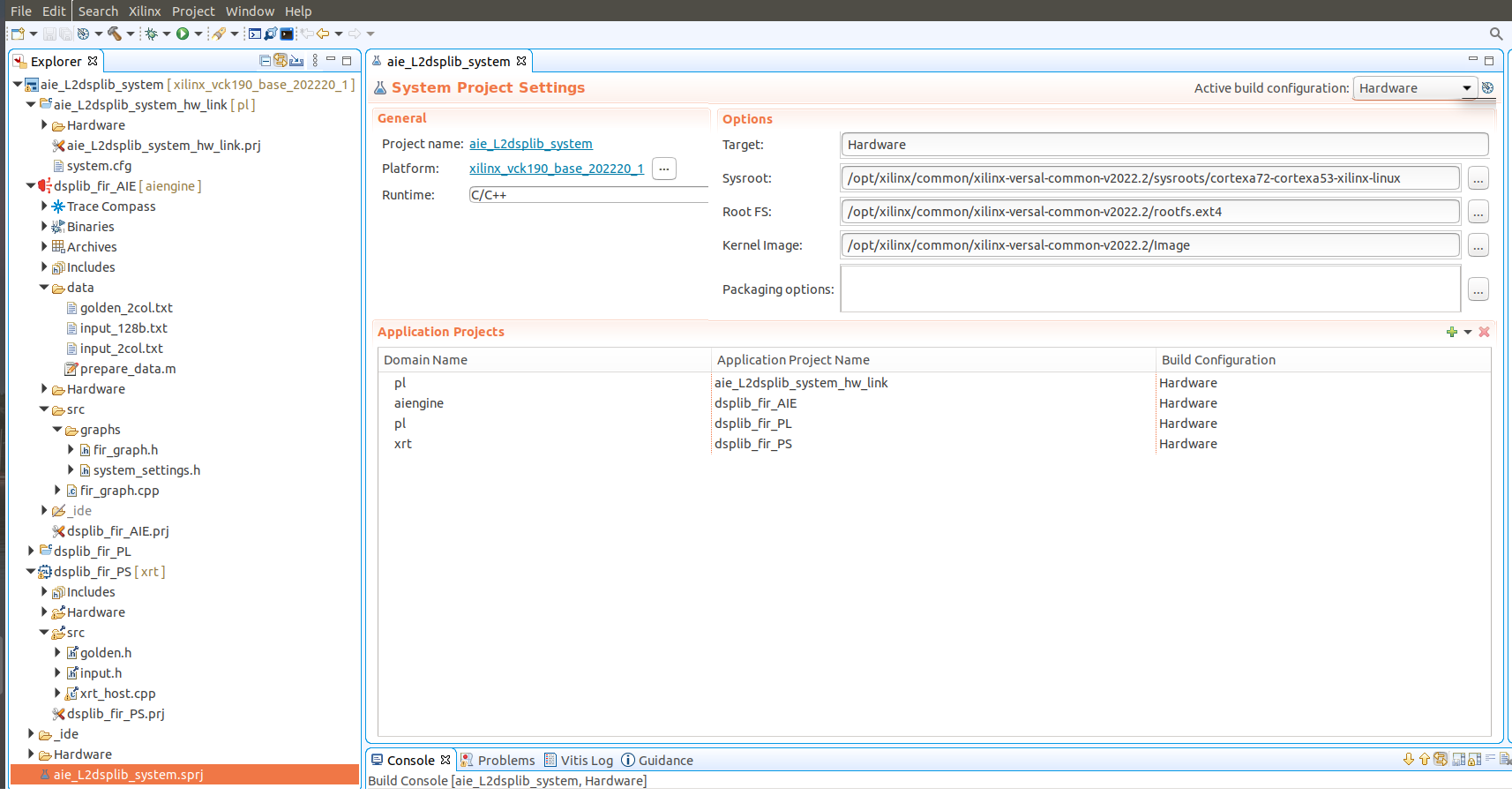This screenshot has width=1512, height=803.
Task: Show next console with down arrow icon
Action: pyautogui.click(x=1409, y=759)
